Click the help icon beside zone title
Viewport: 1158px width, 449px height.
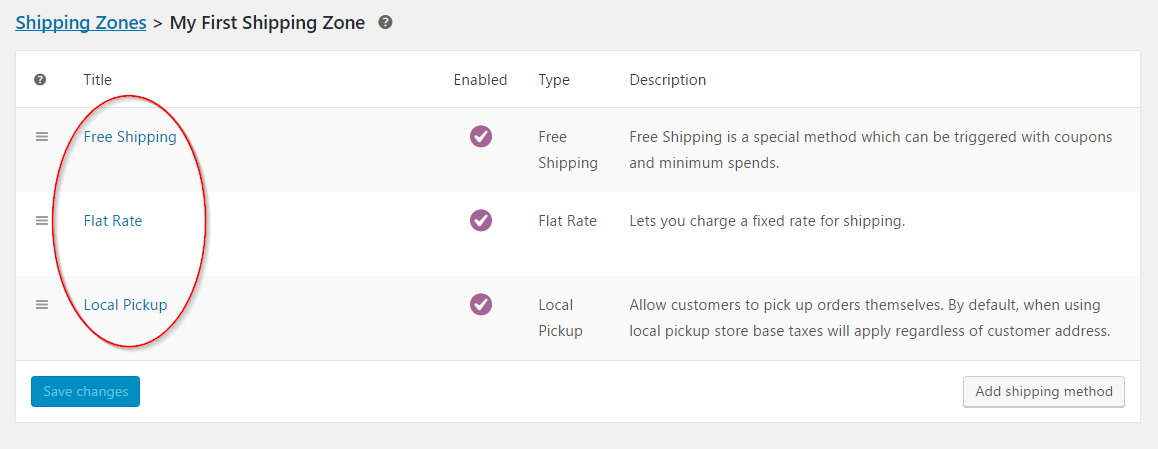[385, 23]
